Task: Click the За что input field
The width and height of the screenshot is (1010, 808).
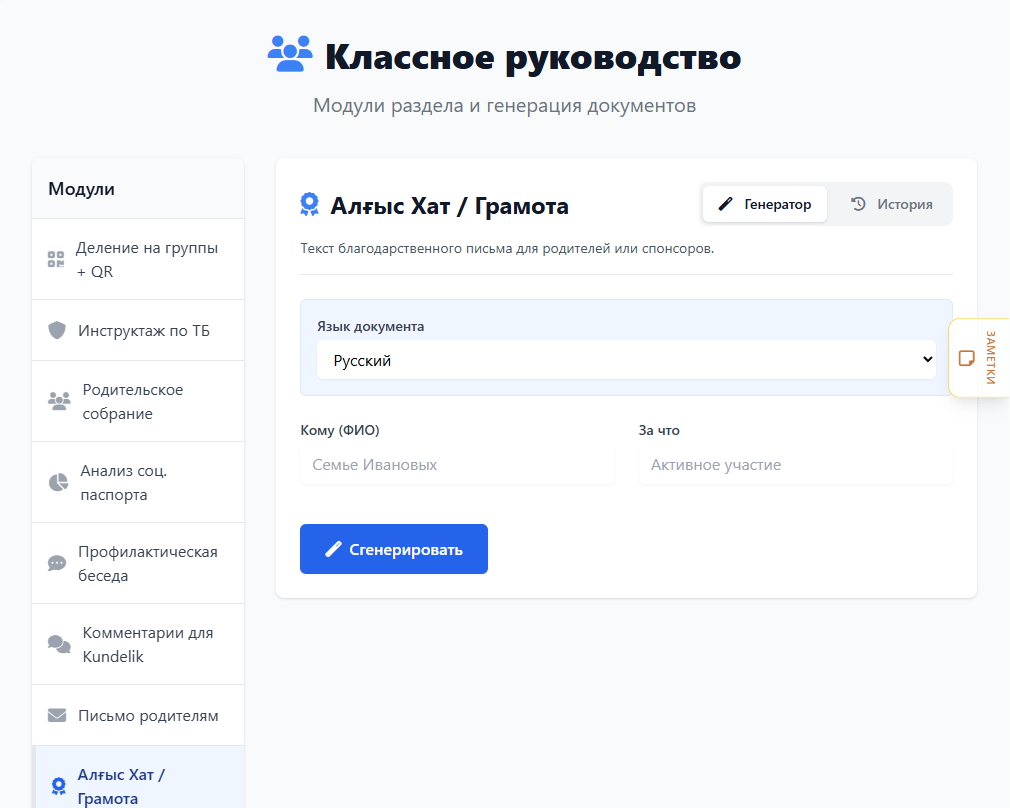Action: click(796, 465)
